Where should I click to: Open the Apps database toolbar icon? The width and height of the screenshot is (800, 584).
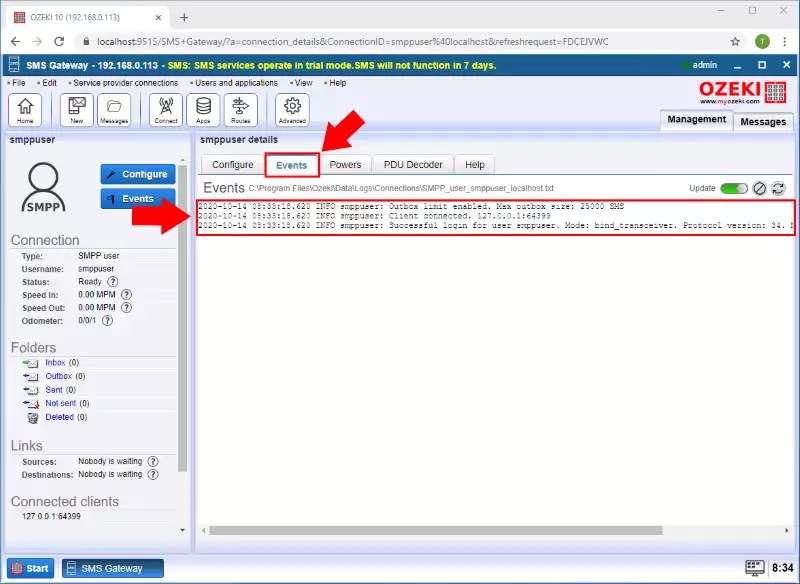[x=203, y=110]
